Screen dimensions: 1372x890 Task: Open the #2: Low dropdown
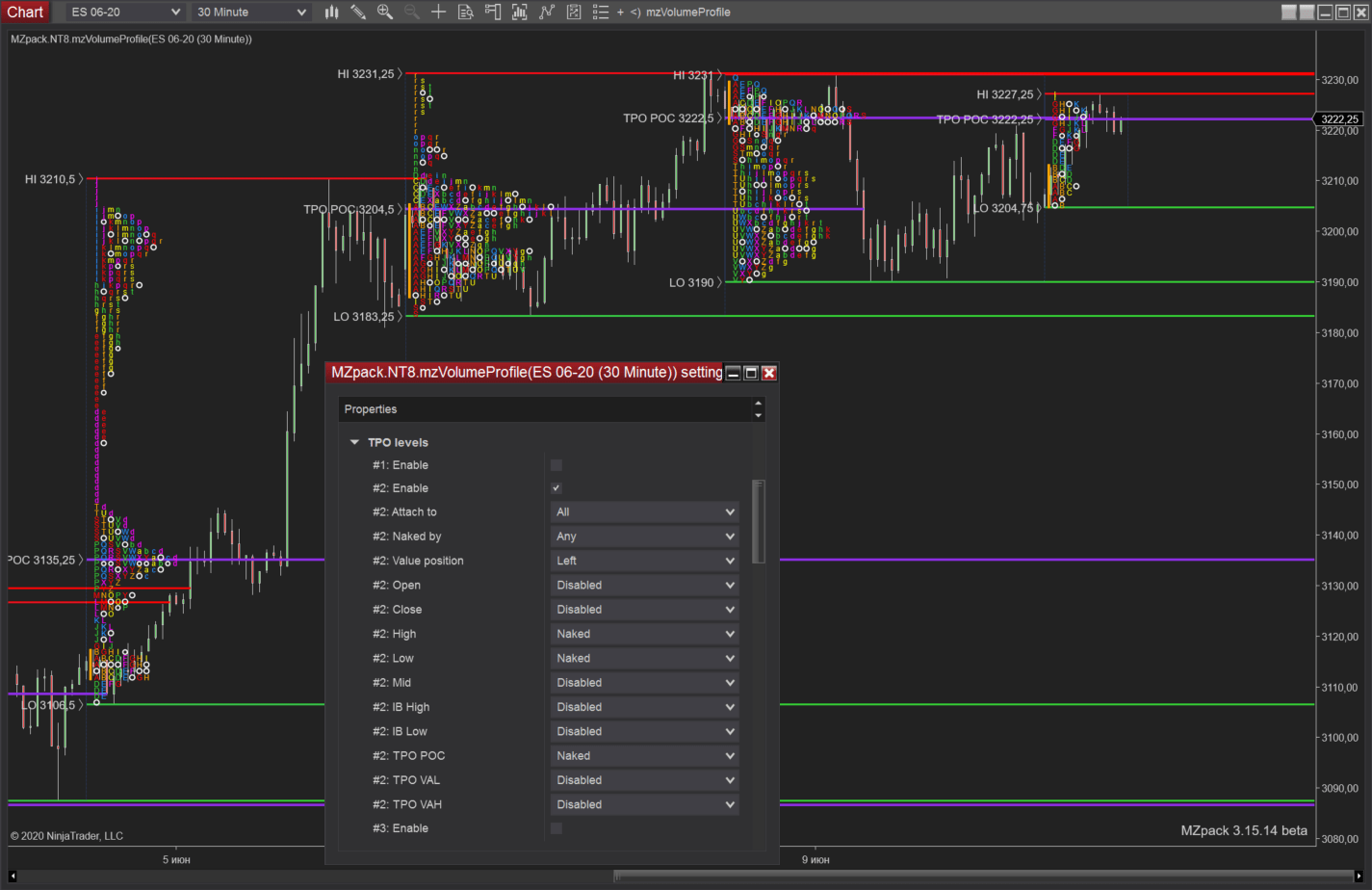(x=645, y=659)
